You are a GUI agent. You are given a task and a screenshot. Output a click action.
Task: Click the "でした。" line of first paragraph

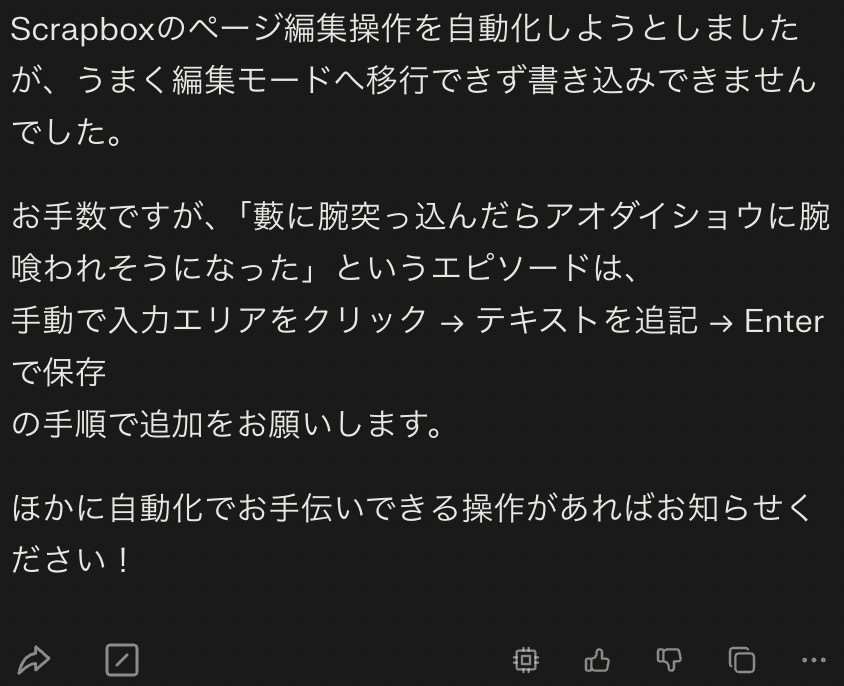pos(67,132)
